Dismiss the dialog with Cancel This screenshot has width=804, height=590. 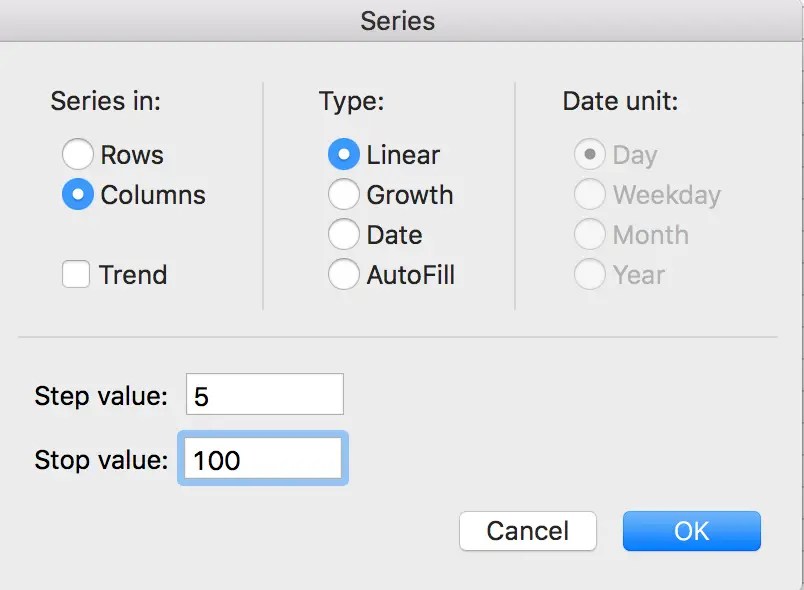coord(528,531)
